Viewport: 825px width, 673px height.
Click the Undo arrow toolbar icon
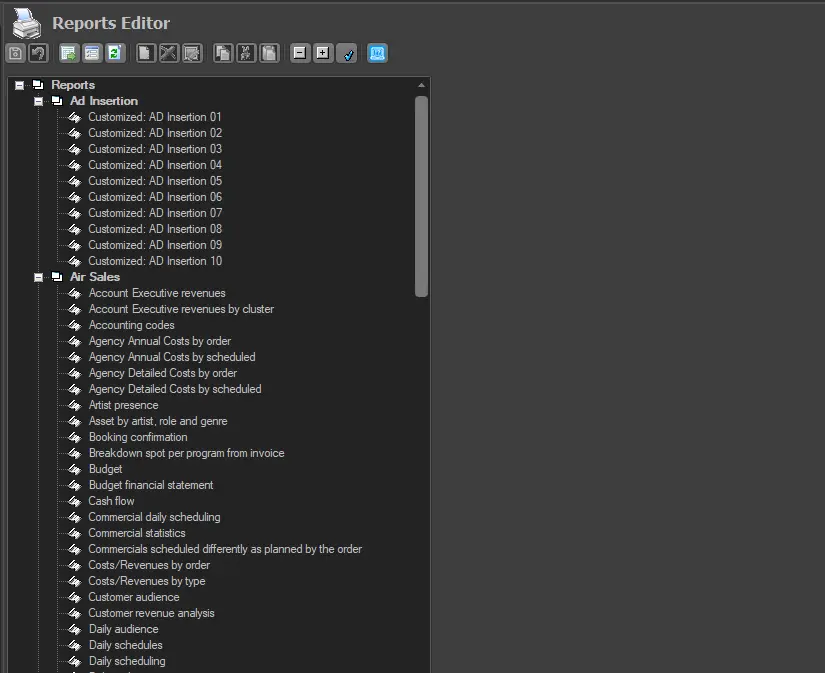[38, 54]
